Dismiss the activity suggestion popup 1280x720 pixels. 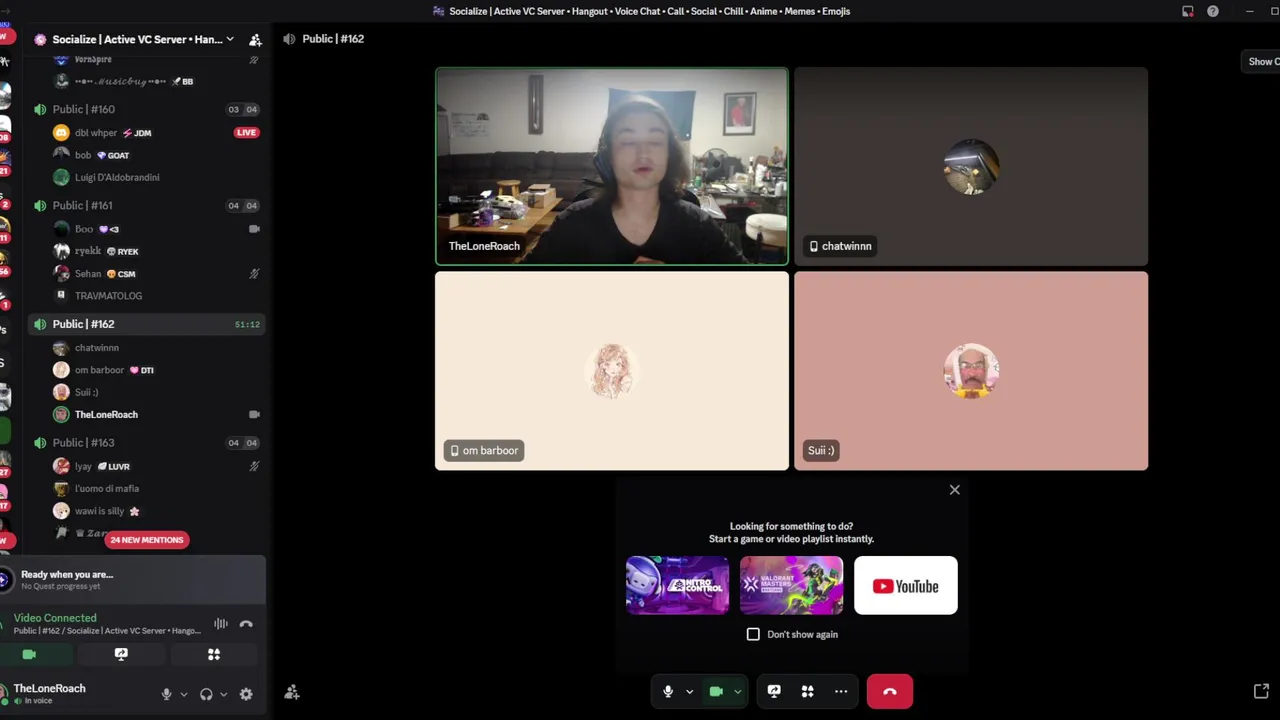(x=954, y=490)
